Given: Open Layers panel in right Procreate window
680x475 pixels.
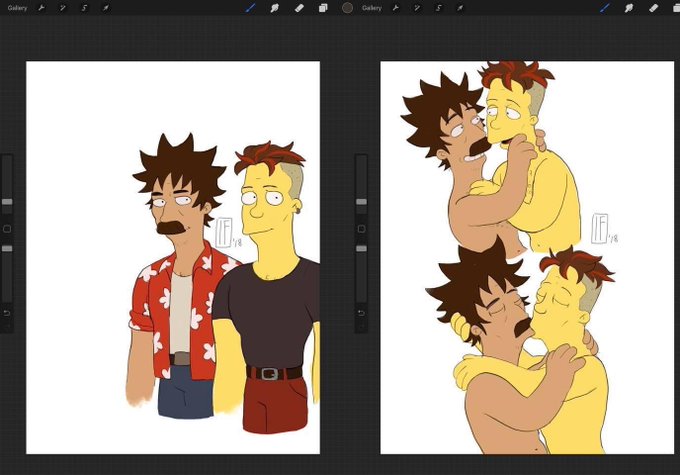Looking at the screenshot, I should [677, 8].
